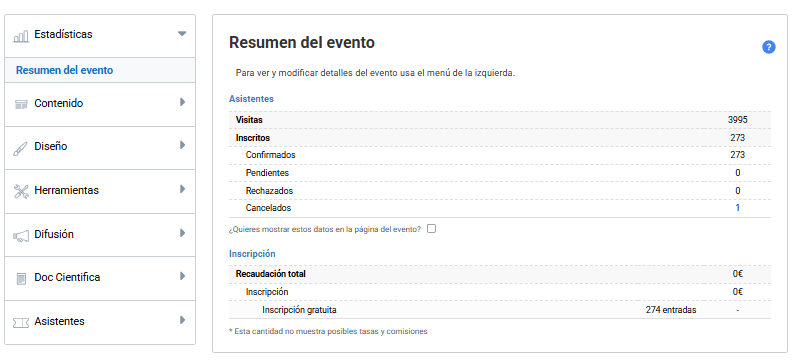Select the Resumen del evento submenu link

(65, 70)
